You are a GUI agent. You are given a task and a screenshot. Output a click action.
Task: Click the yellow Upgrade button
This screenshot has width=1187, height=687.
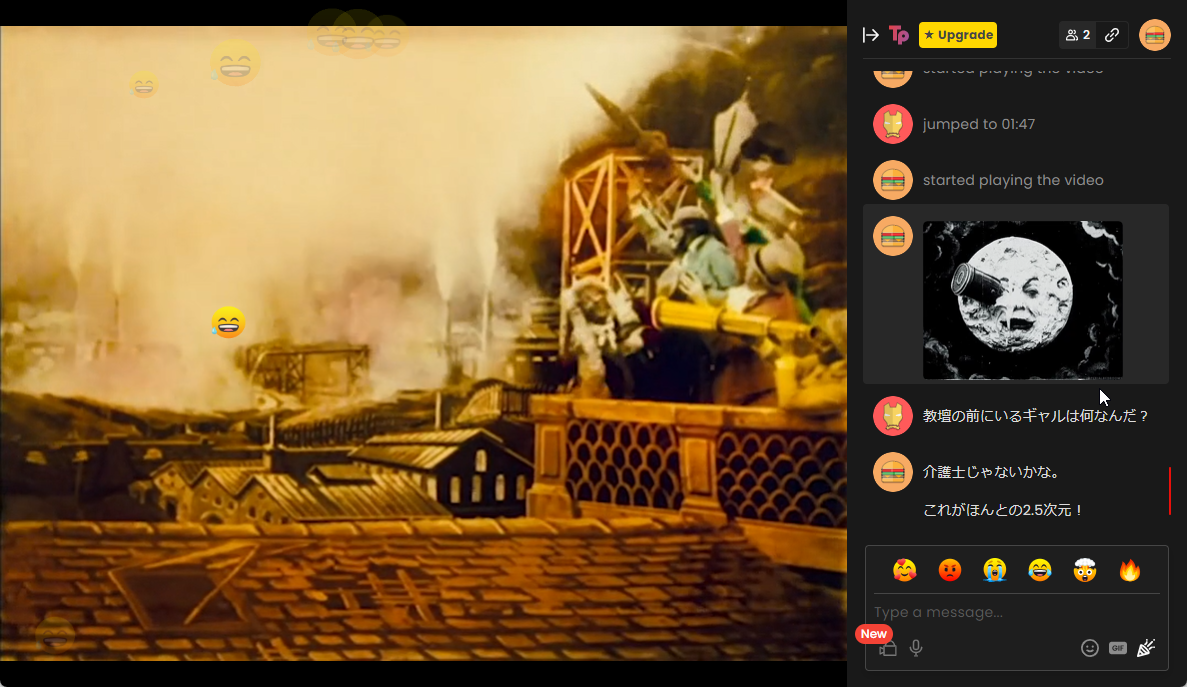click(958, 35)
